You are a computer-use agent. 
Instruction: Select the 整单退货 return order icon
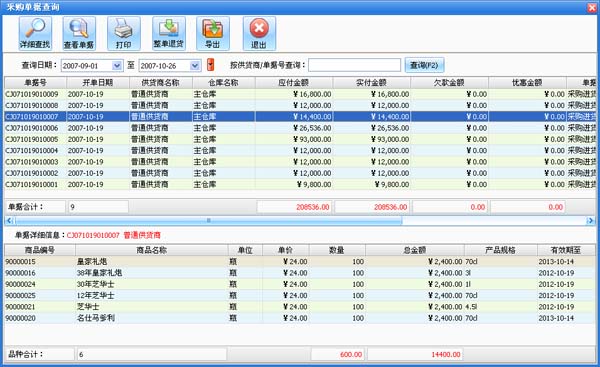tap(169, 33)
